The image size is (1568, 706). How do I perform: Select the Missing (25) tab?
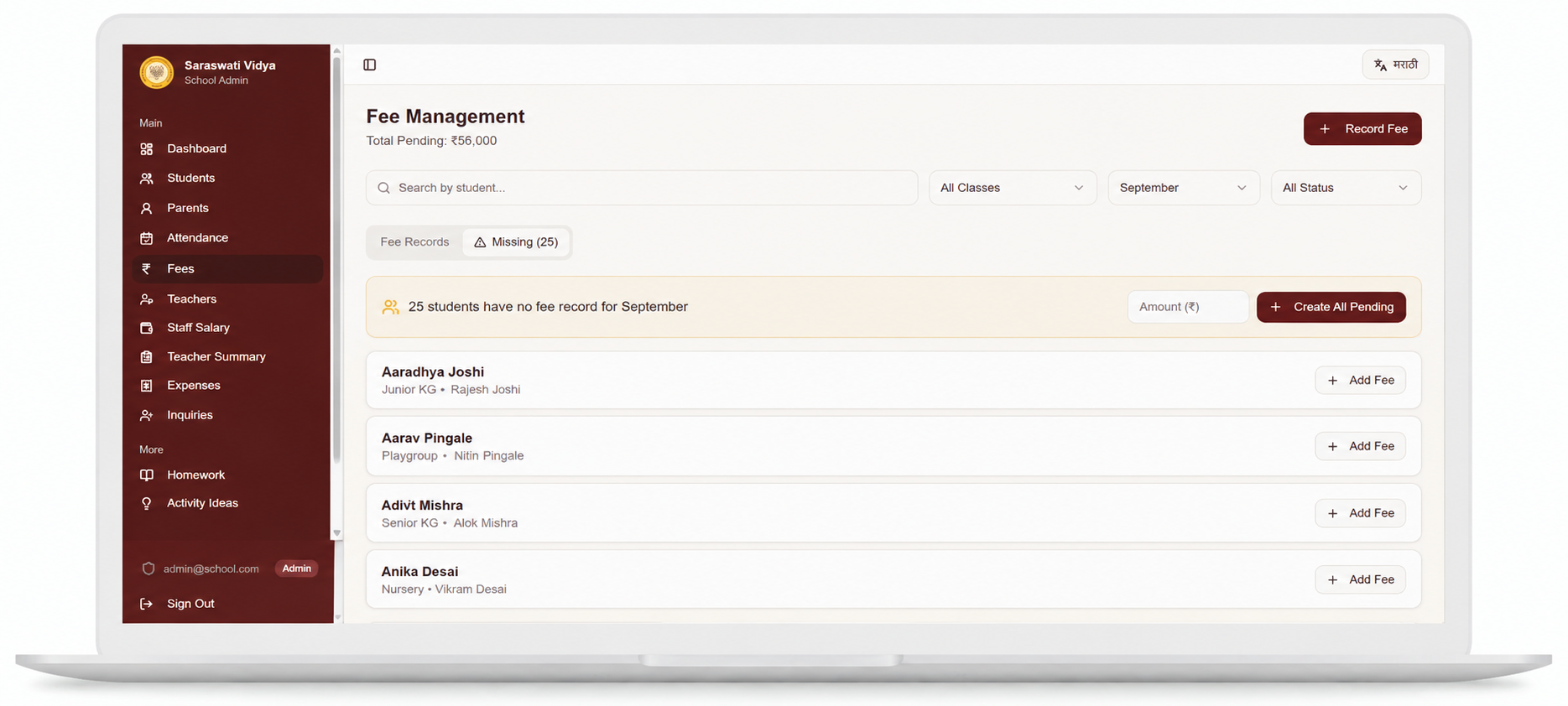(x=516, y=242)
